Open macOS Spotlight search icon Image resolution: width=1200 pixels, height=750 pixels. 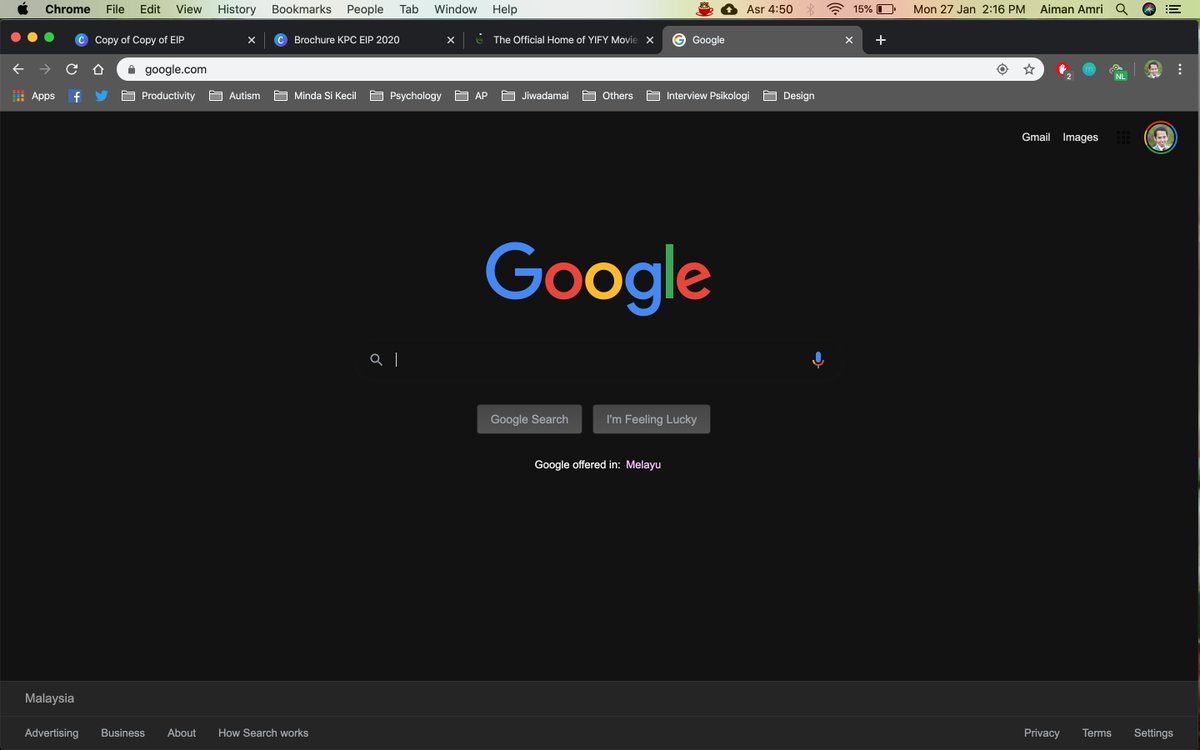tap(1122, 9)
